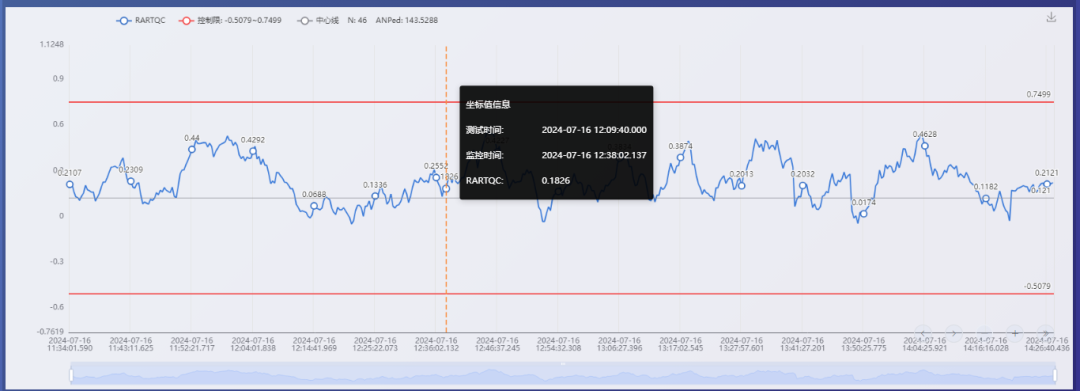Click the data zoom preview bar
Viewport: 1080px width, 391px height.
click(x=562, y=375)
